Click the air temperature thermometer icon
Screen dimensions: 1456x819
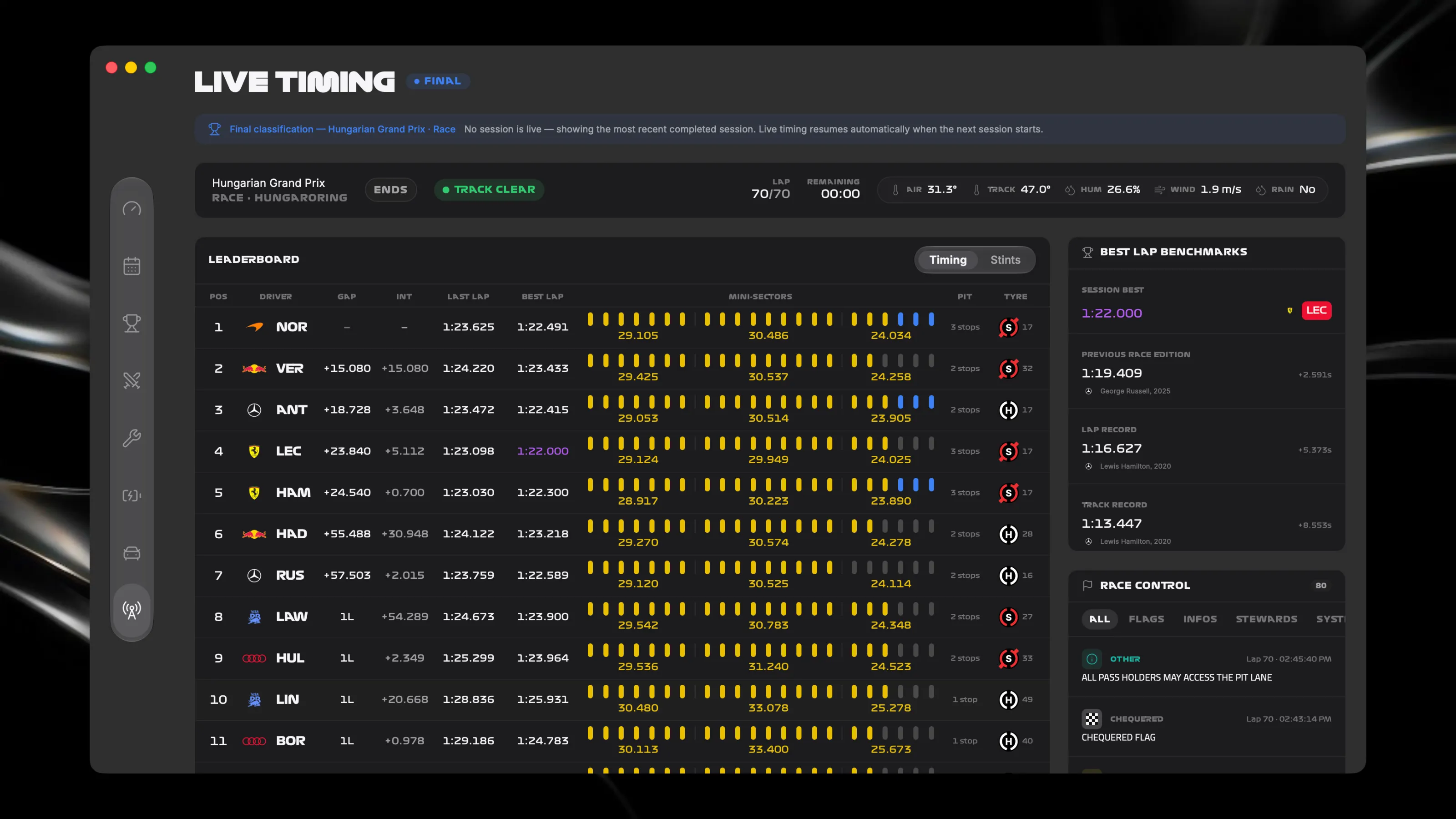click(x=895, y=190)
